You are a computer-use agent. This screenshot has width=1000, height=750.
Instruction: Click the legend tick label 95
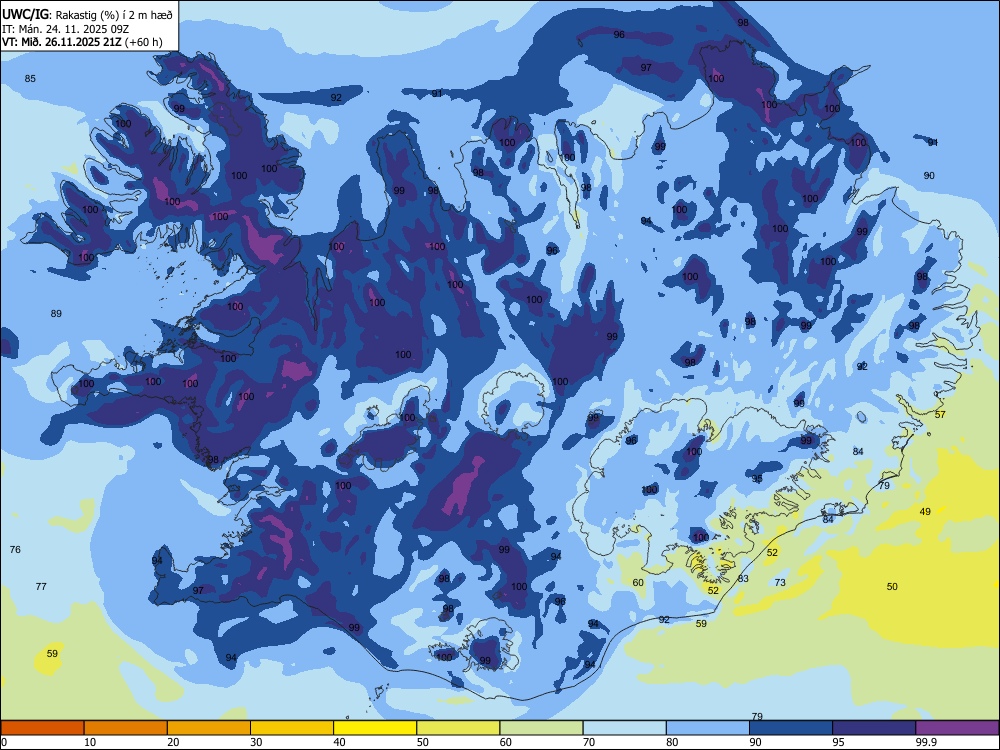point(838,742)
